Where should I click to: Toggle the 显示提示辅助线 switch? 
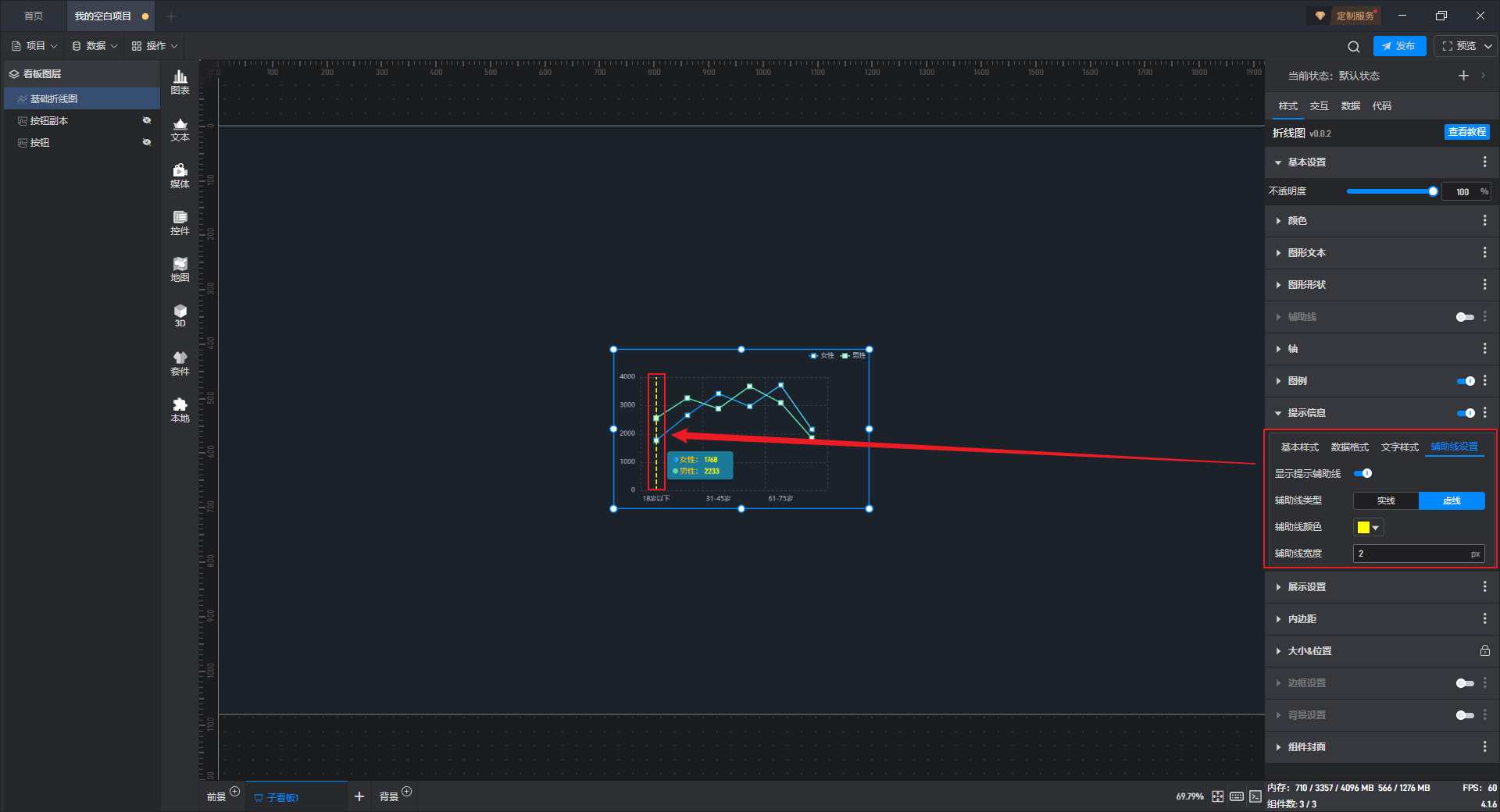[1363, 473]
